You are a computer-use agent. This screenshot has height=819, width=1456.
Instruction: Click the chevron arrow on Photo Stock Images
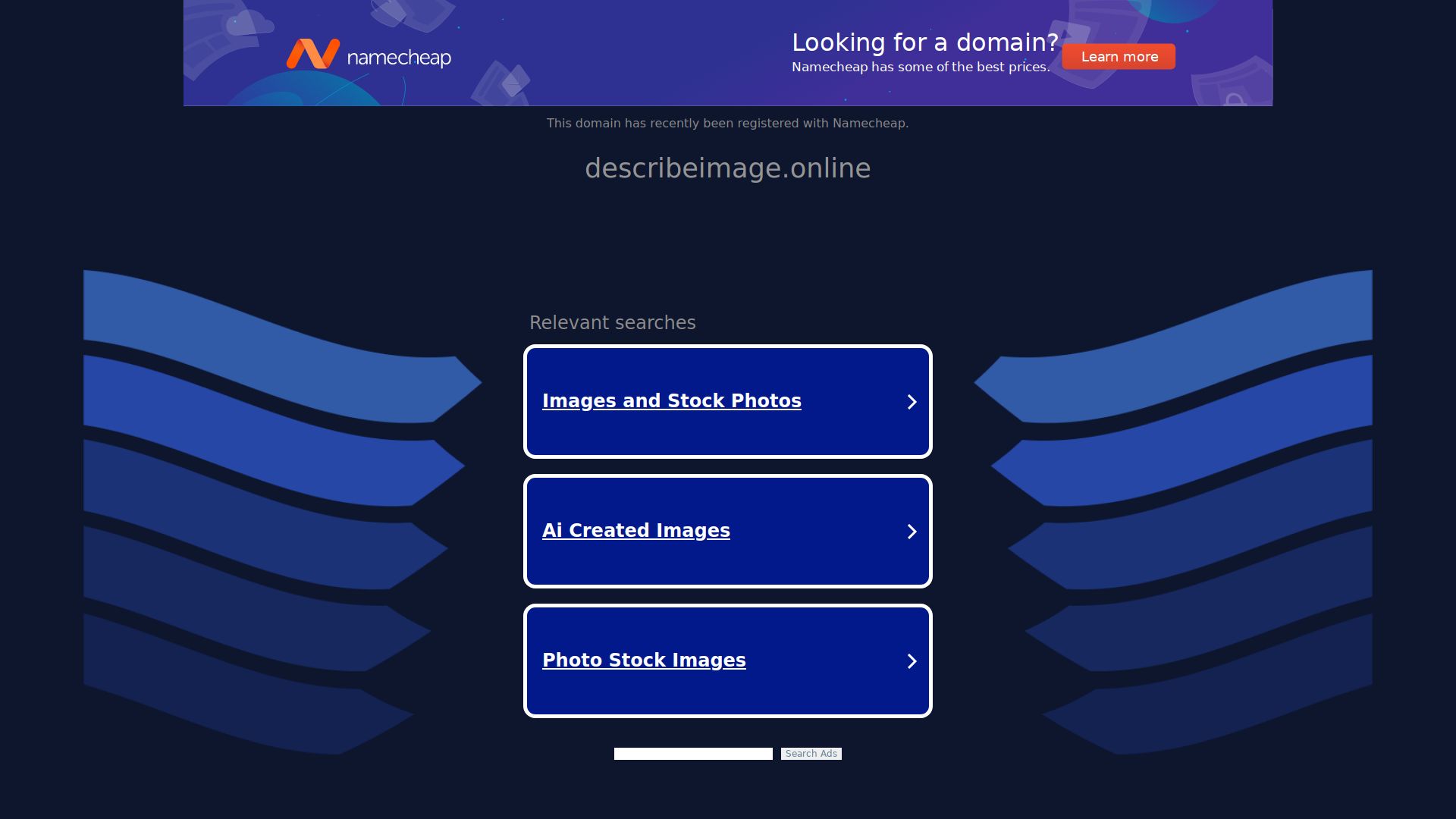[x=912, y=661]
